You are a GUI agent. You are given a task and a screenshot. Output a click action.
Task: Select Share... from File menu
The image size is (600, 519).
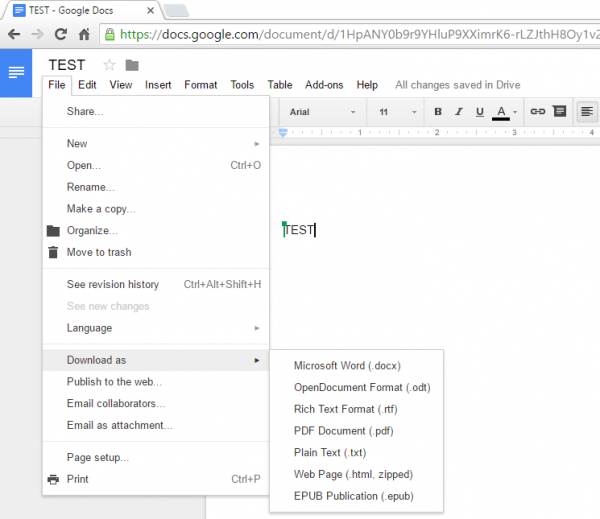[x=156, y=111]
